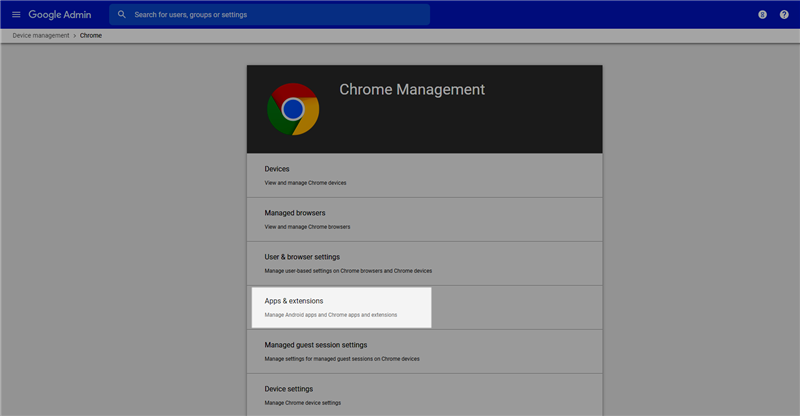This screenshot has height=416, width=800.
Task: Click 'Manage user-based settings on Chrome browsers' text
Action: [x=348, y=271]
